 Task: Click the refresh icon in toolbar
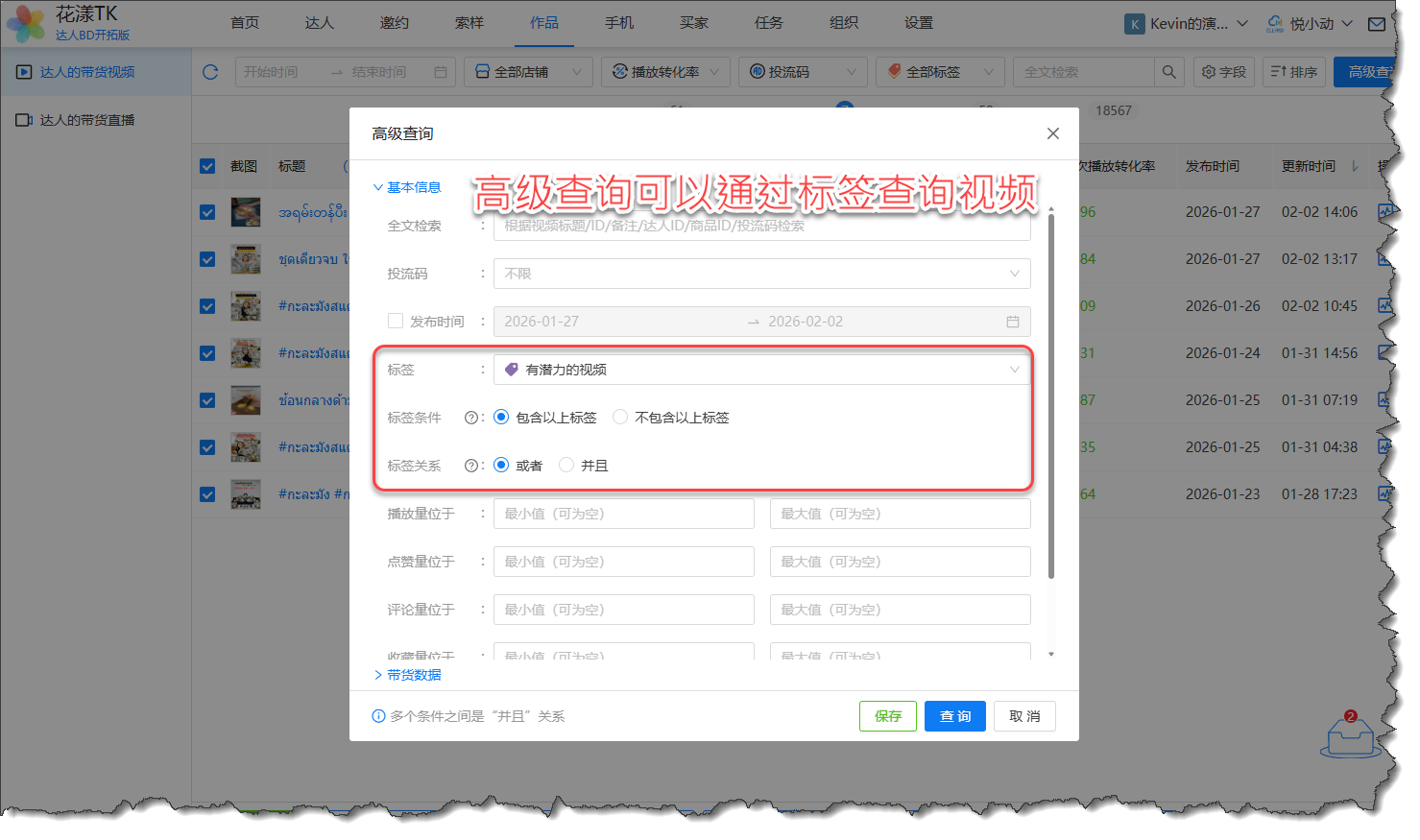coord(211,72)
